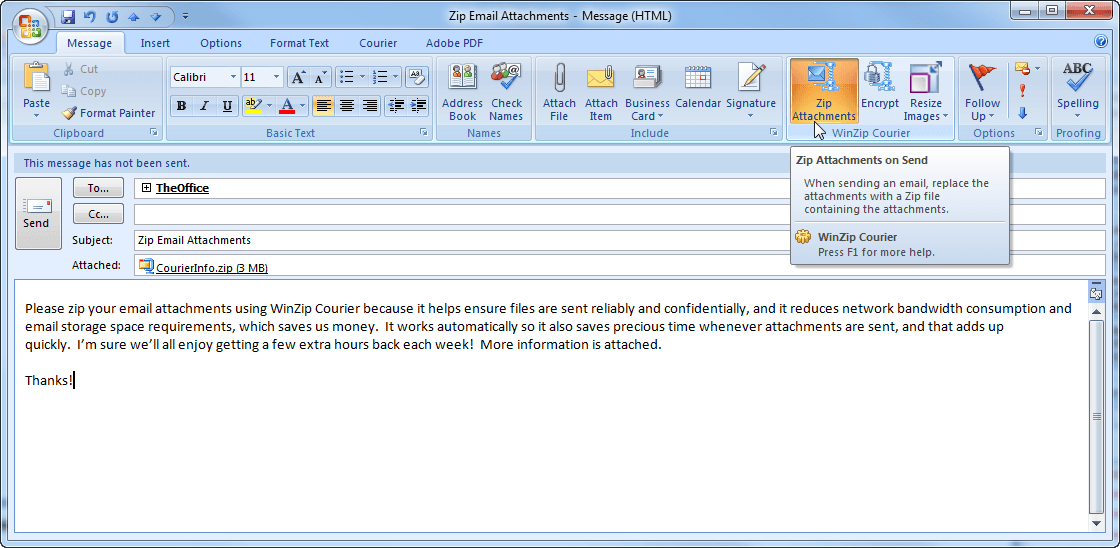Viewport: 1120px width, 548px height.
Task: Toggle Italic formatting
Action: [204, 106]
